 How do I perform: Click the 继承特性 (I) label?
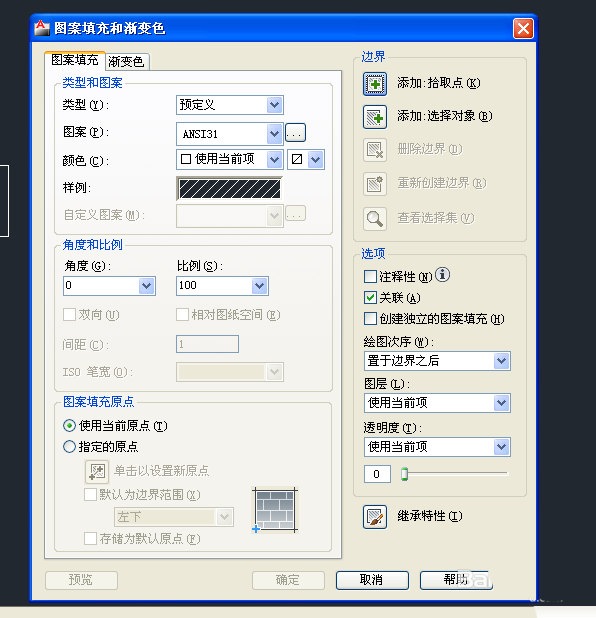point(430,516)
